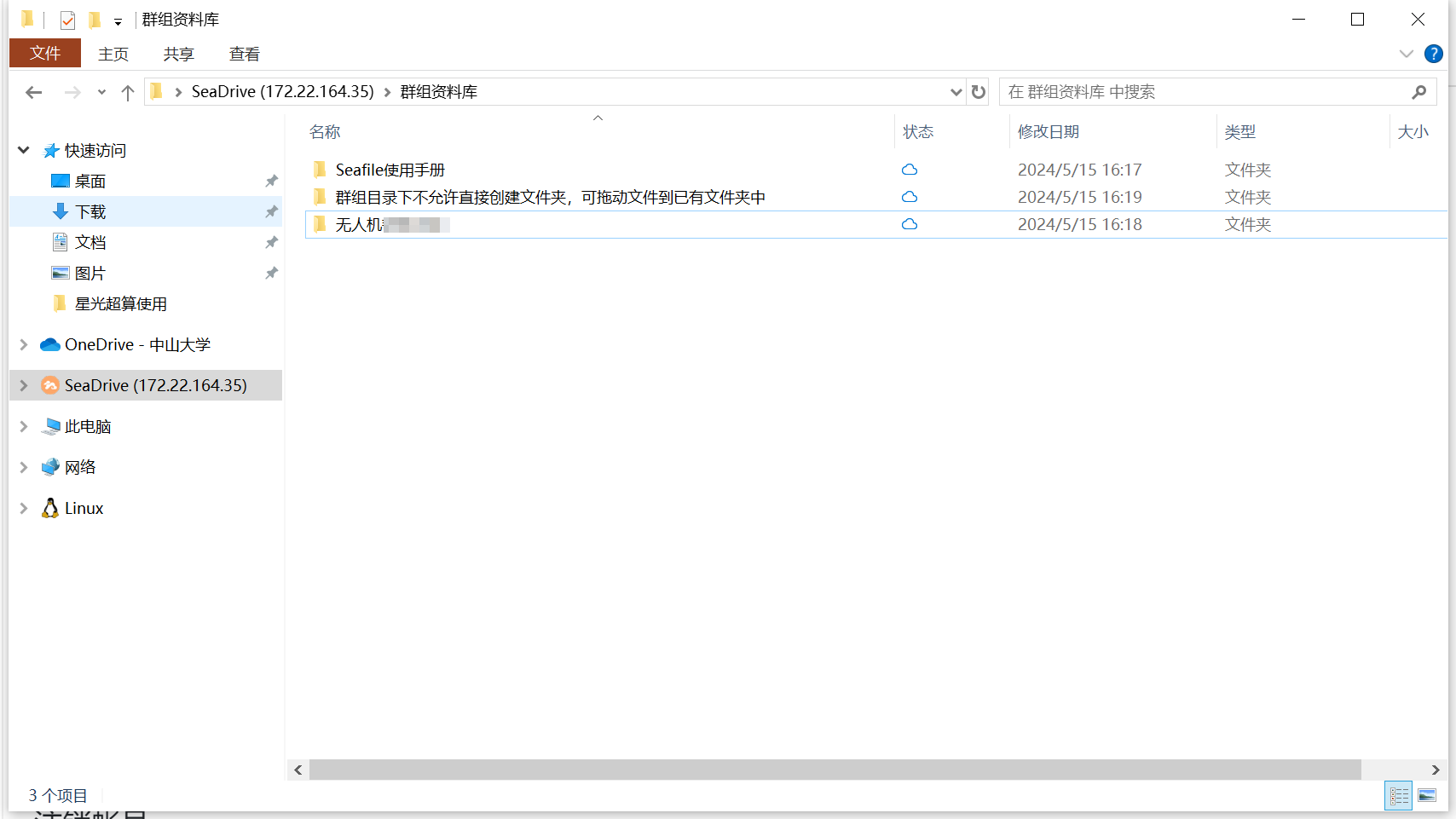The width and height of the screenshot is (1456, 819).
Task: Collapse the 快速访问 tree section
Action: coord(24,150)
